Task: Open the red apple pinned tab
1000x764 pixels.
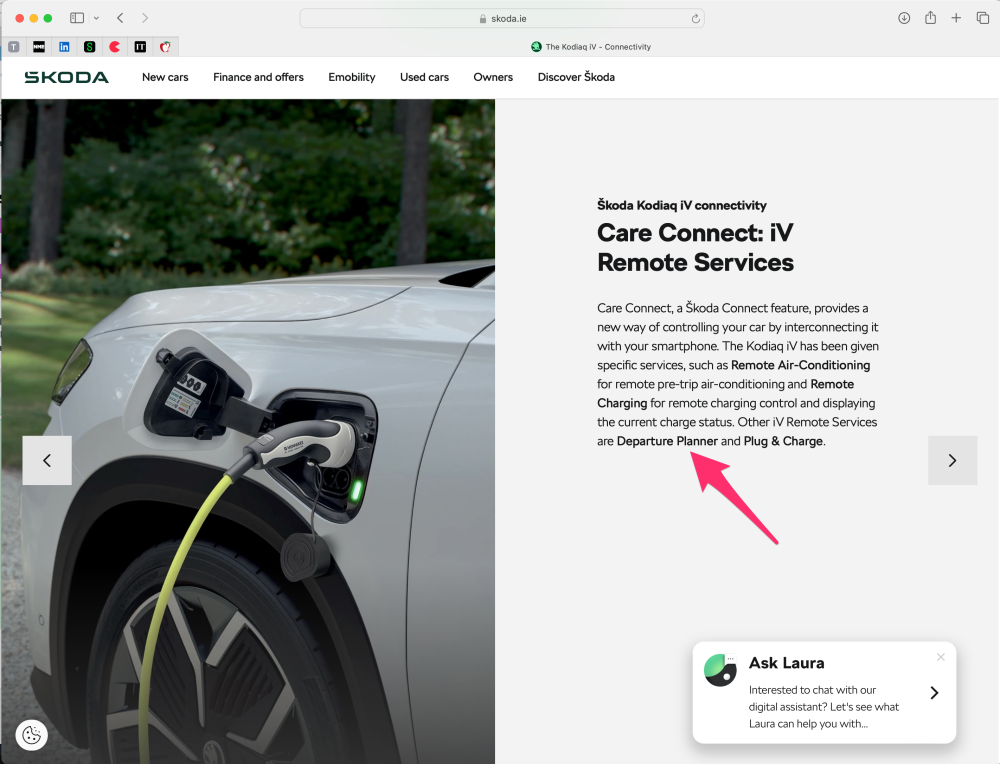Action: coord(165,47)
